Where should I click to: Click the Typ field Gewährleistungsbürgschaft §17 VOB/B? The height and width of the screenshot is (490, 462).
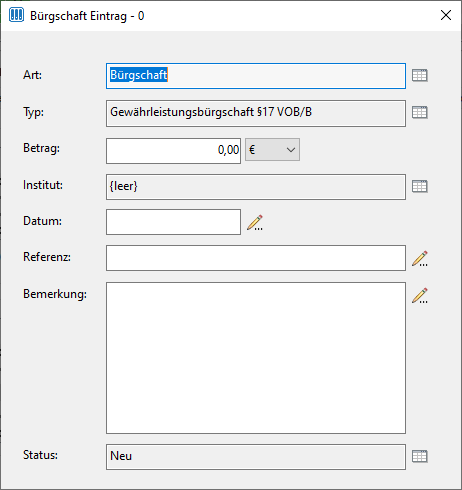click(x=256, y=113)
